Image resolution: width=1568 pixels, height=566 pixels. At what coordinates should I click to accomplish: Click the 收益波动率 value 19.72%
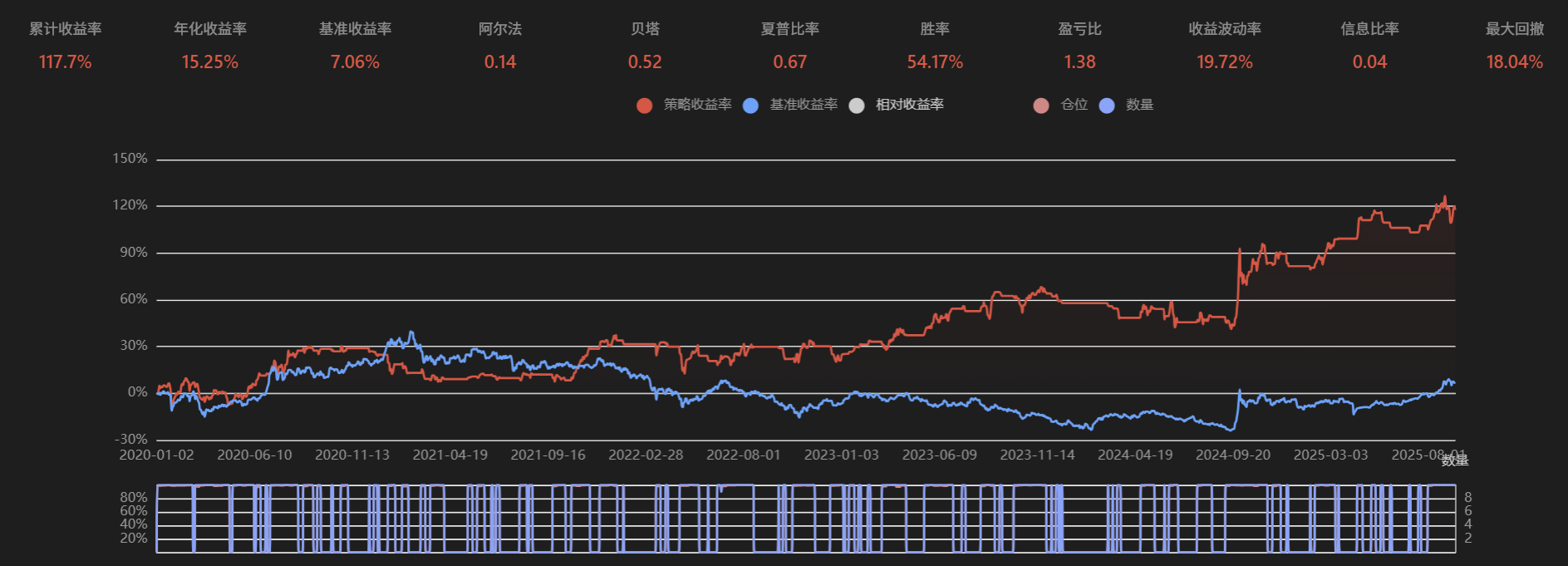coord(1224,62)
